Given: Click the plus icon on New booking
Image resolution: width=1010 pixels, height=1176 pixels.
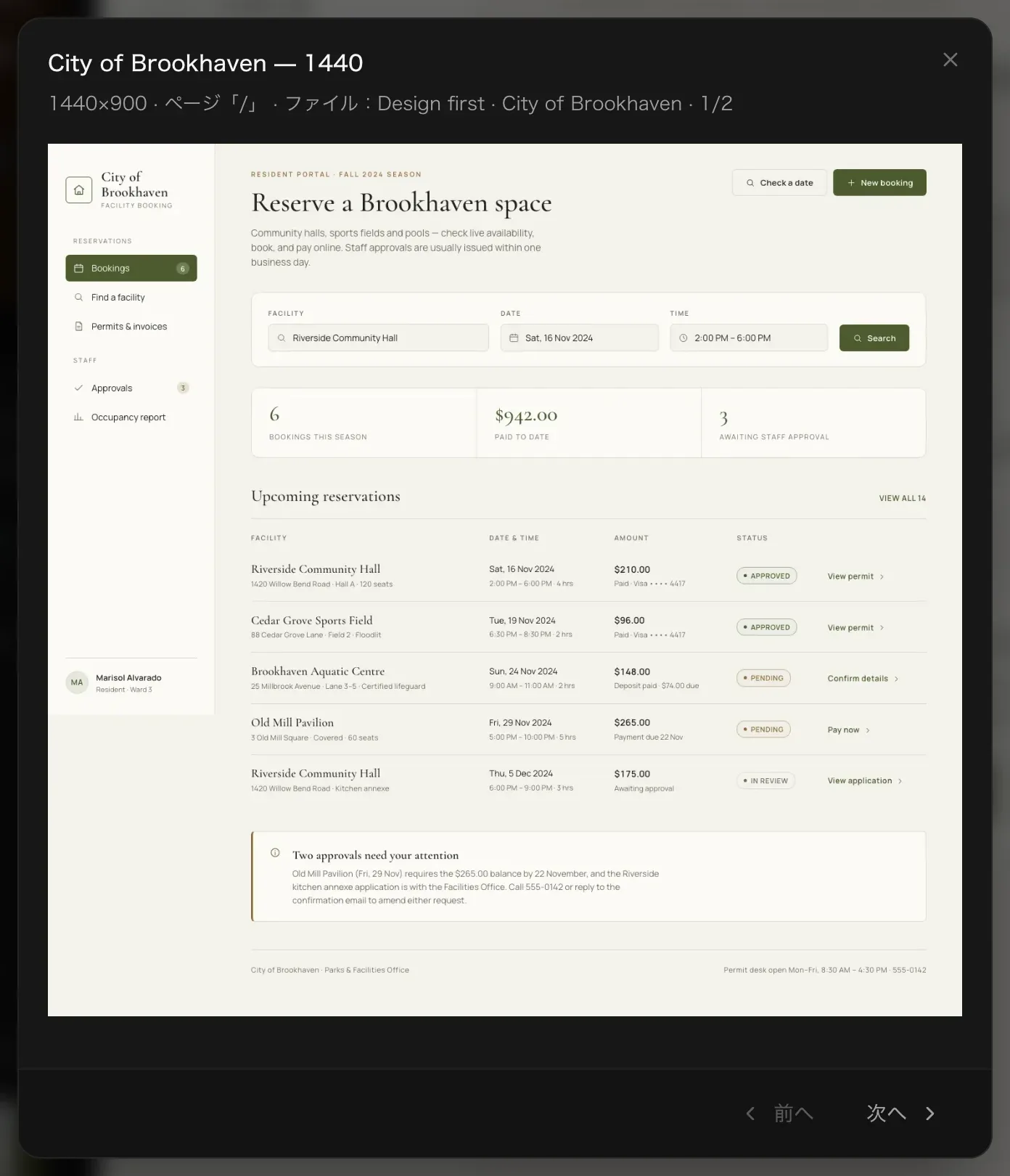Looking at the screenshot, I should tap(851, 183).
